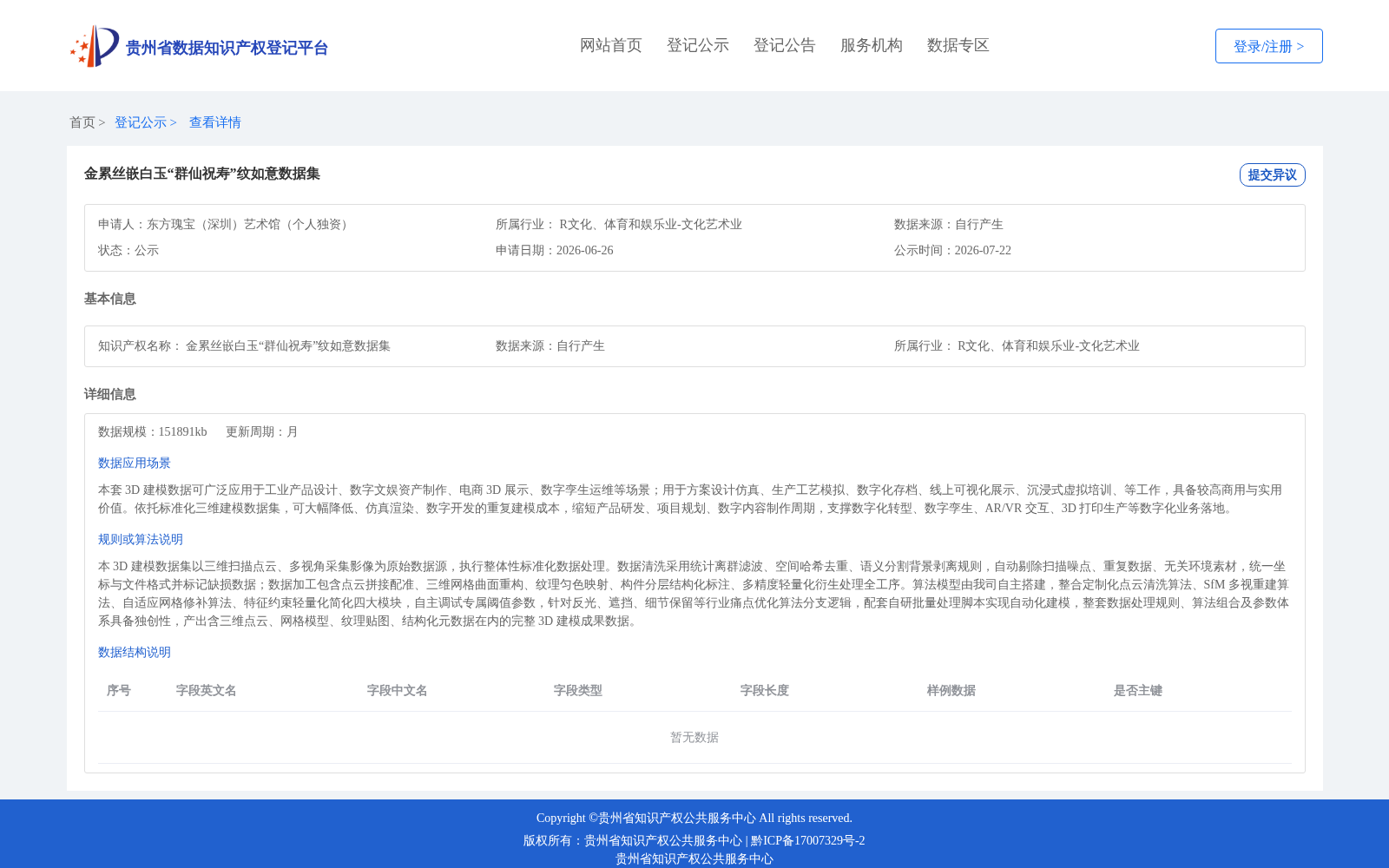Click the 数据结构说明 subheading
Viewport: 1389px width, 868px height.
click(135, 652)
